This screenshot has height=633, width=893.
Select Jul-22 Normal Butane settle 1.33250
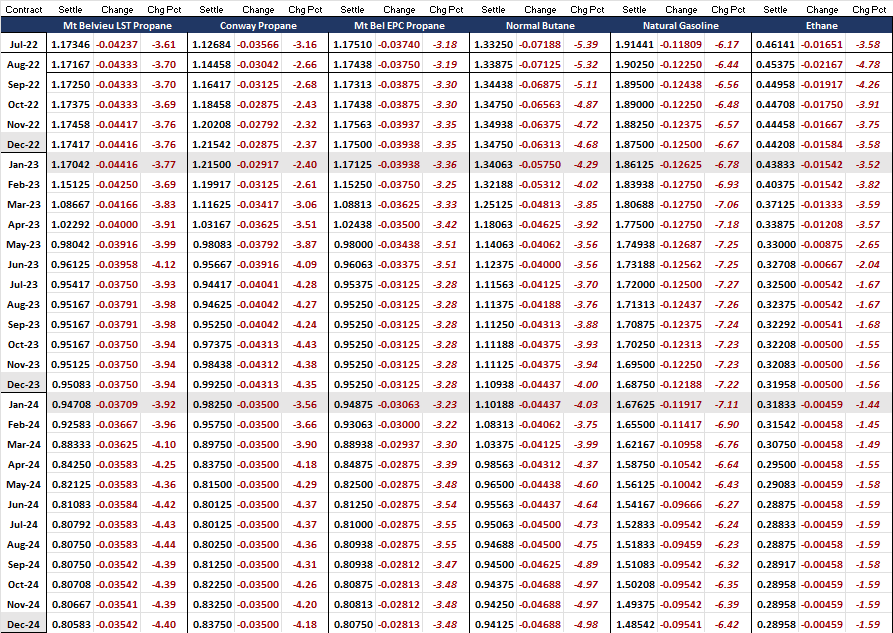(x=493, y=44)
